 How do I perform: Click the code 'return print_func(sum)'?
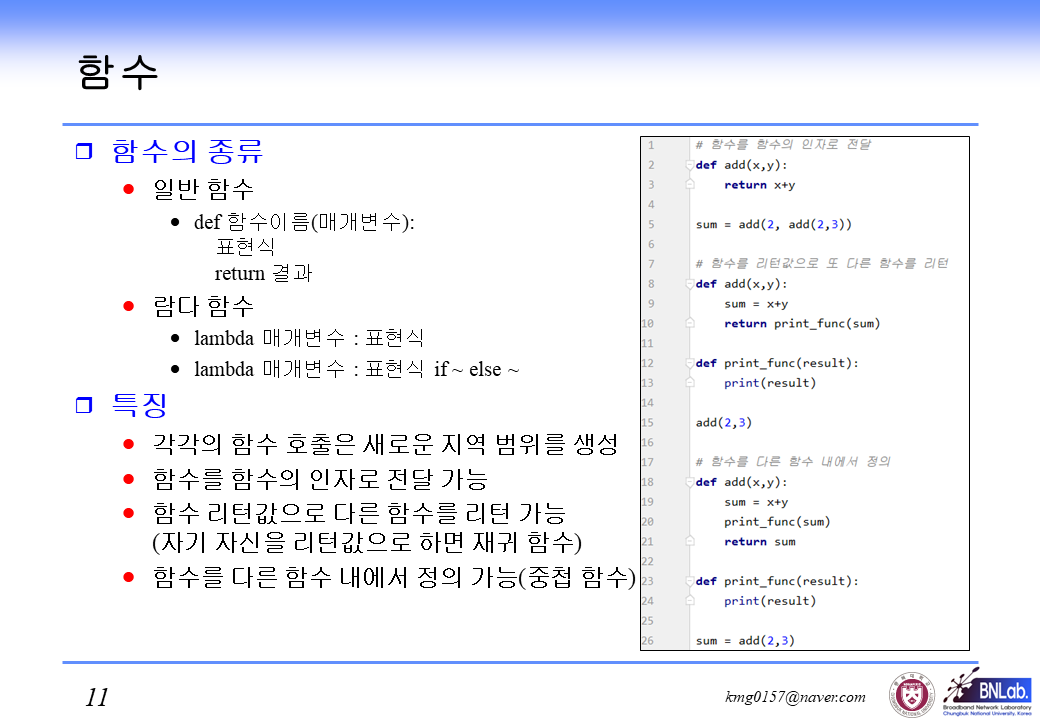pyautogui.click(x=802, y=324)
